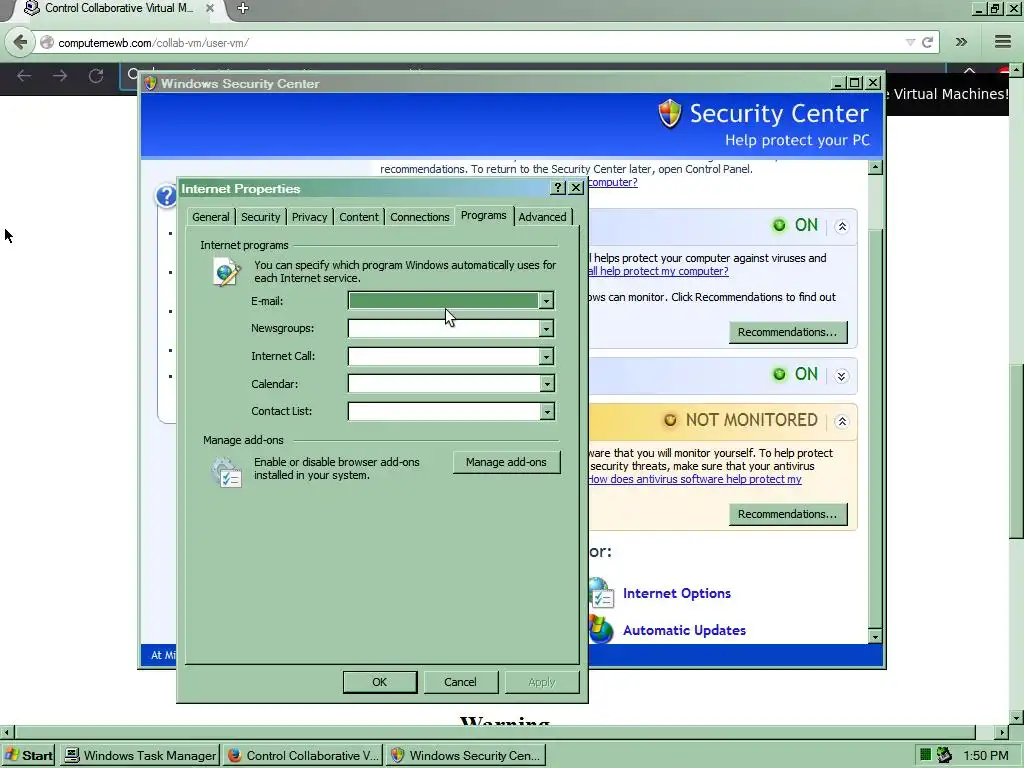1024x768 pixels.
Task: Open a new browser tab
Action: (242, 8)
